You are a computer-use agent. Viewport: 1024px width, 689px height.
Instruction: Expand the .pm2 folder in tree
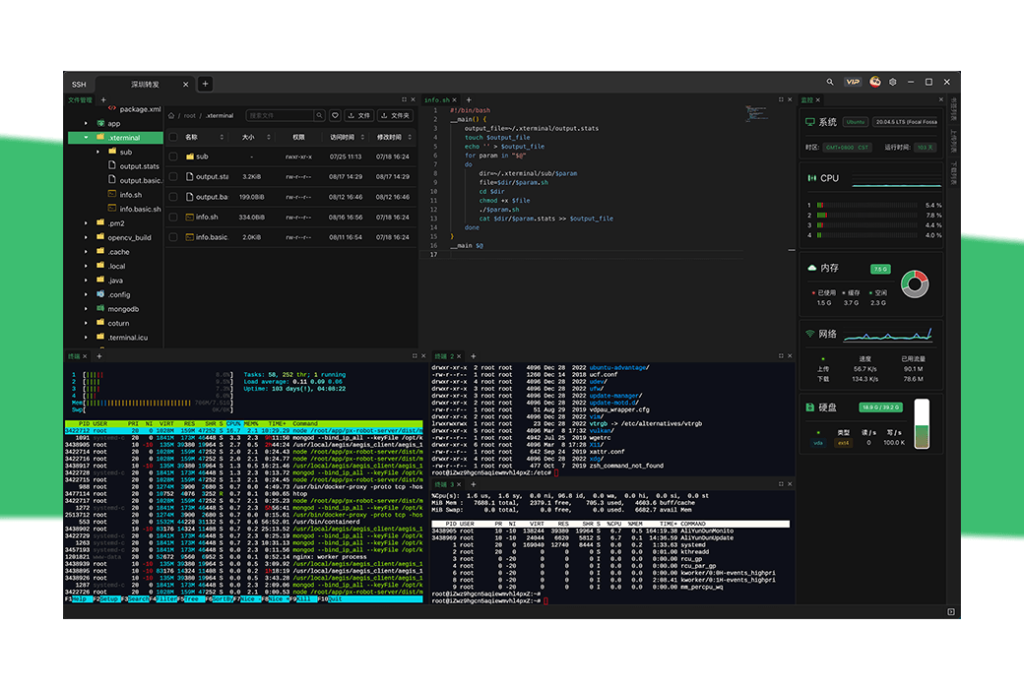click(86, 223)
